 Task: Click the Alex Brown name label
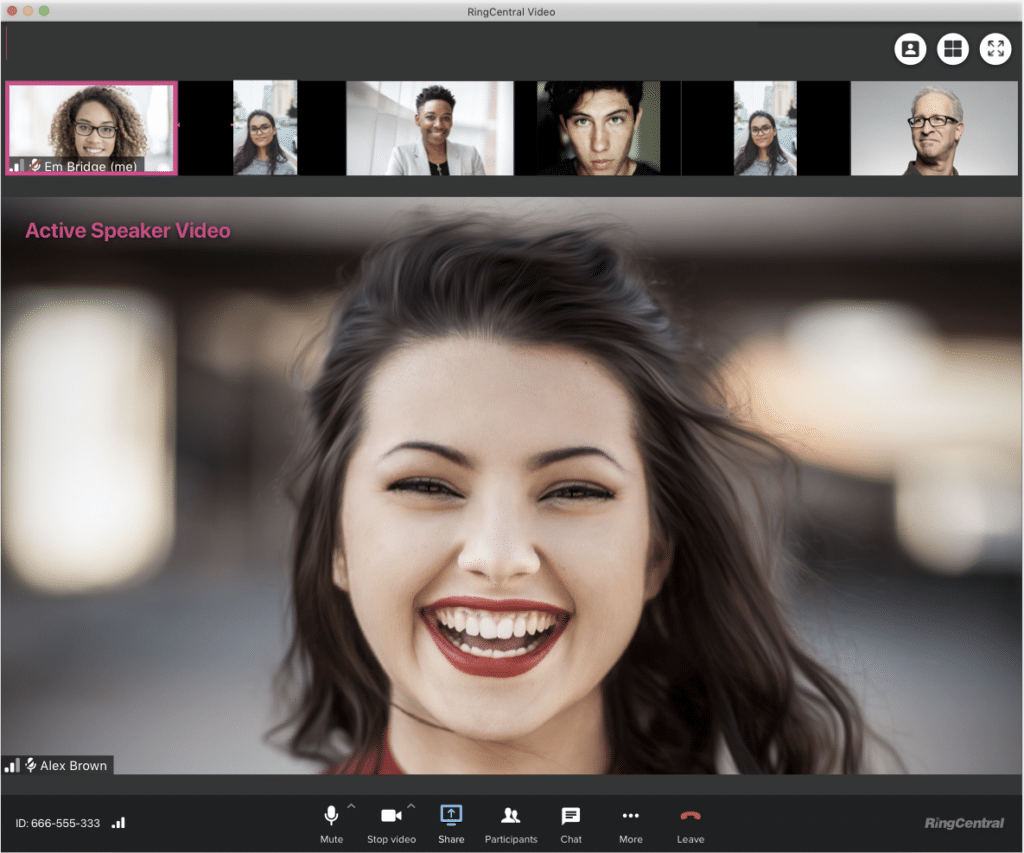(73, 765)
